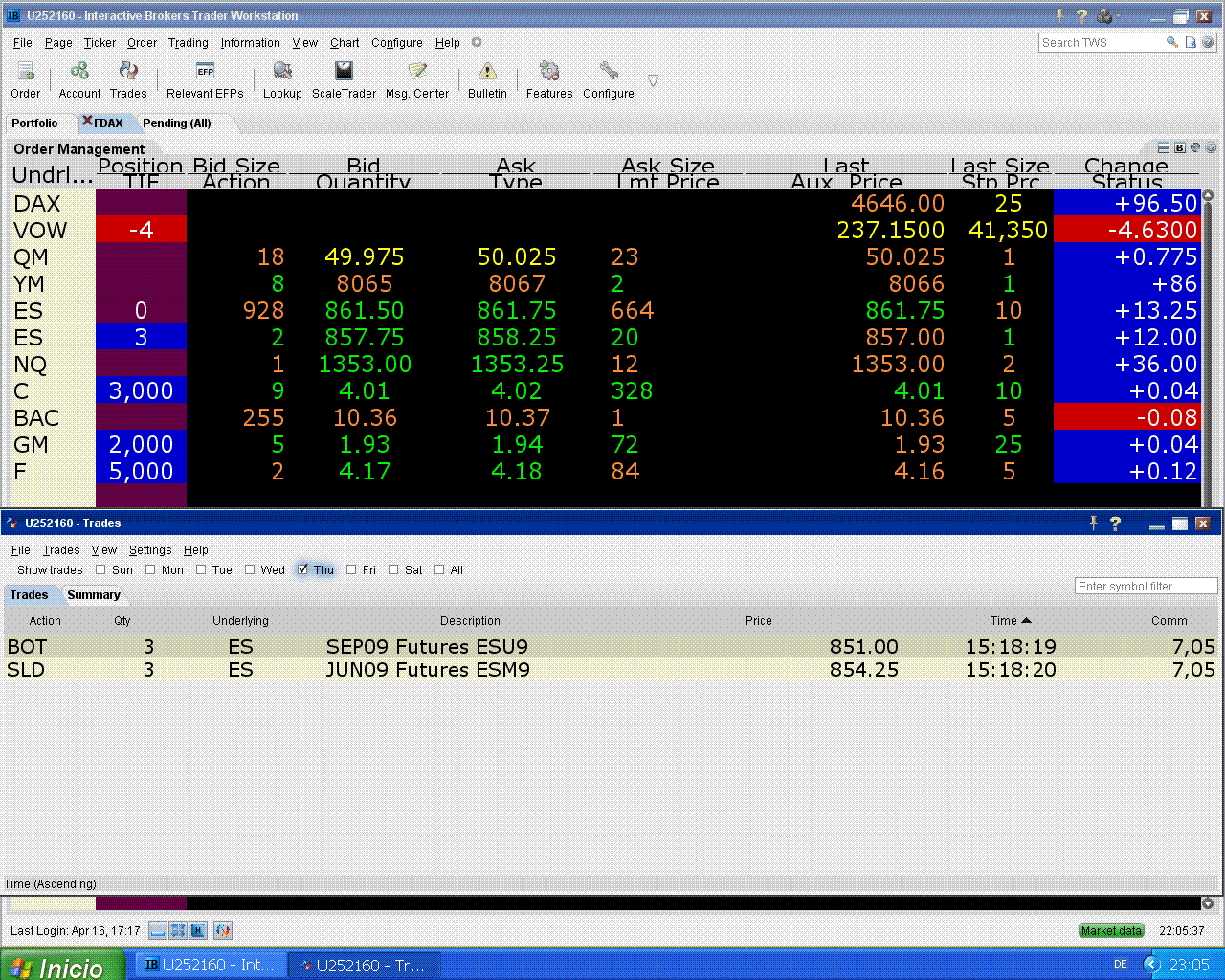Launch the ScaleTrader tool
1225x980 pixels.
tap(344, 79)
